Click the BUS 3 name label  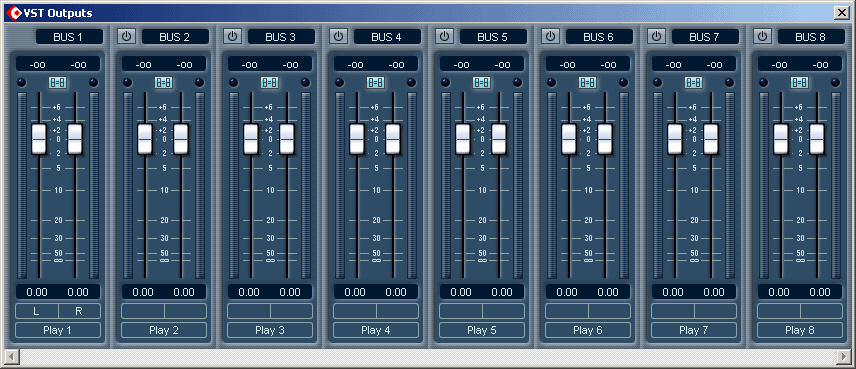[x=281, y=37]
